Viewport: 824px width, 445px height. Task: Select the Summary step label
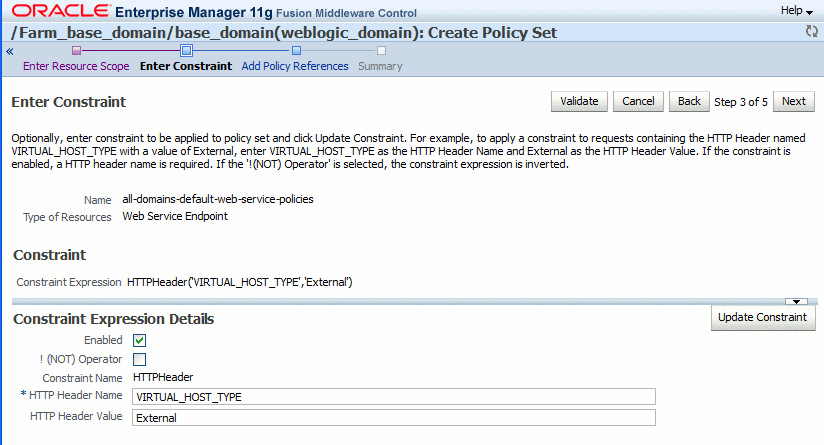click(380, 66)
